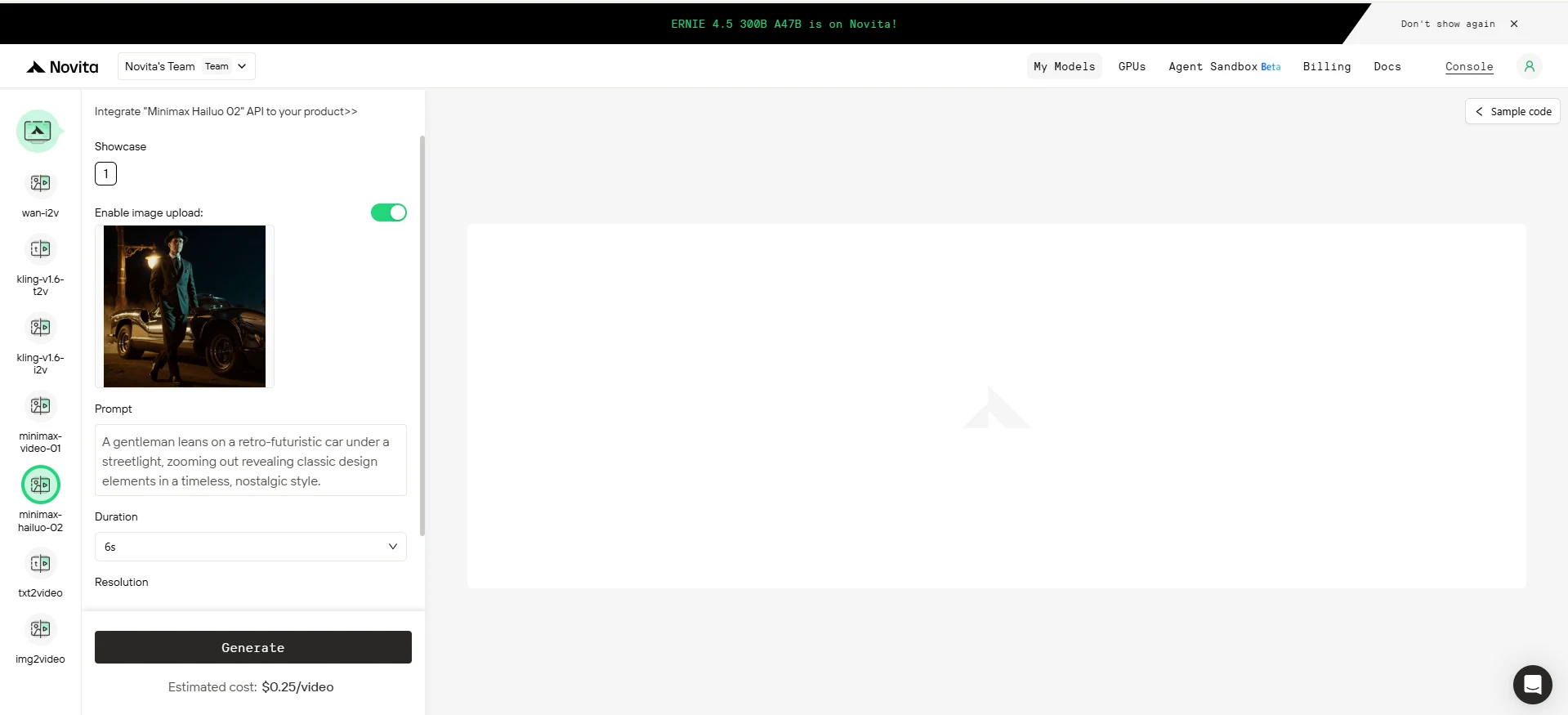This screenshot has width=1568, height=715.
Task: Follow the Integrate Minimax Hailuo 02 API link
Action: (226, 111)
